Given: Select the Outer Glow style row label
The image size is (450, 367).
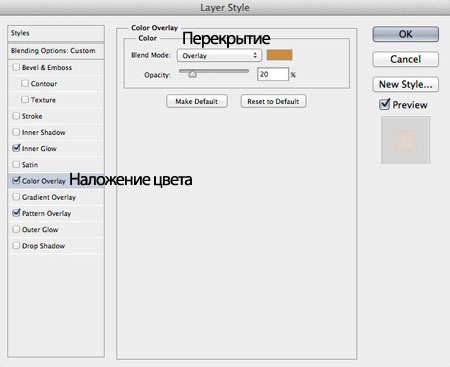Looking at the screenshot, I should 40,230.
